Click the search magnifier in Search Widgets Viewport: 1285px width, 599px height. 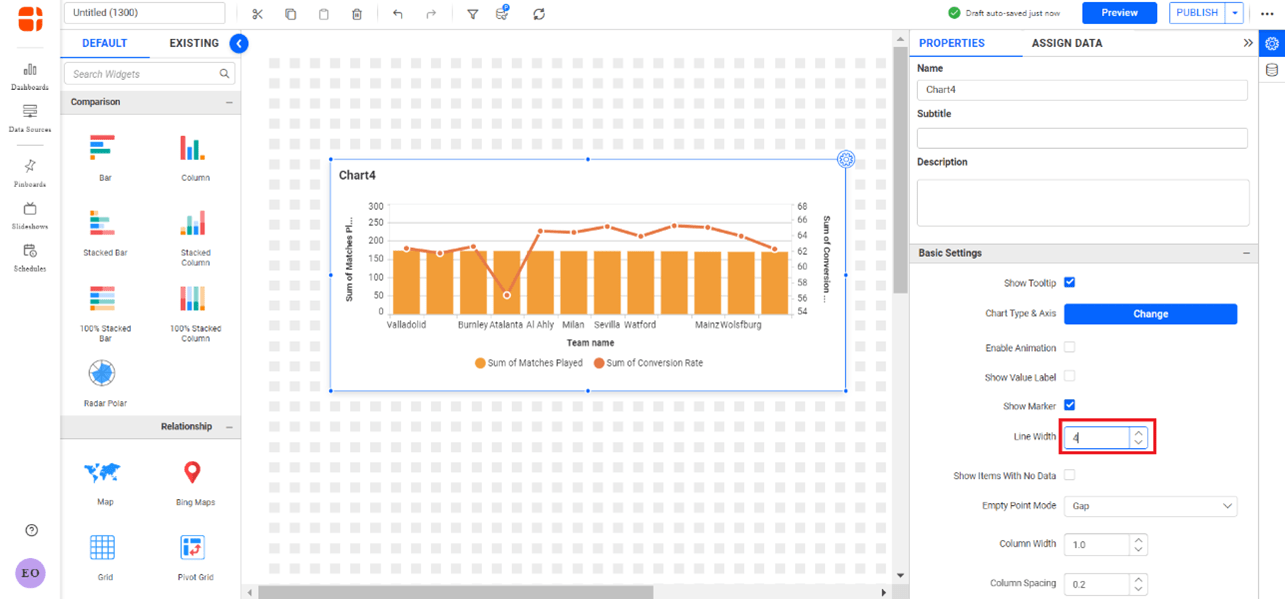225,73
